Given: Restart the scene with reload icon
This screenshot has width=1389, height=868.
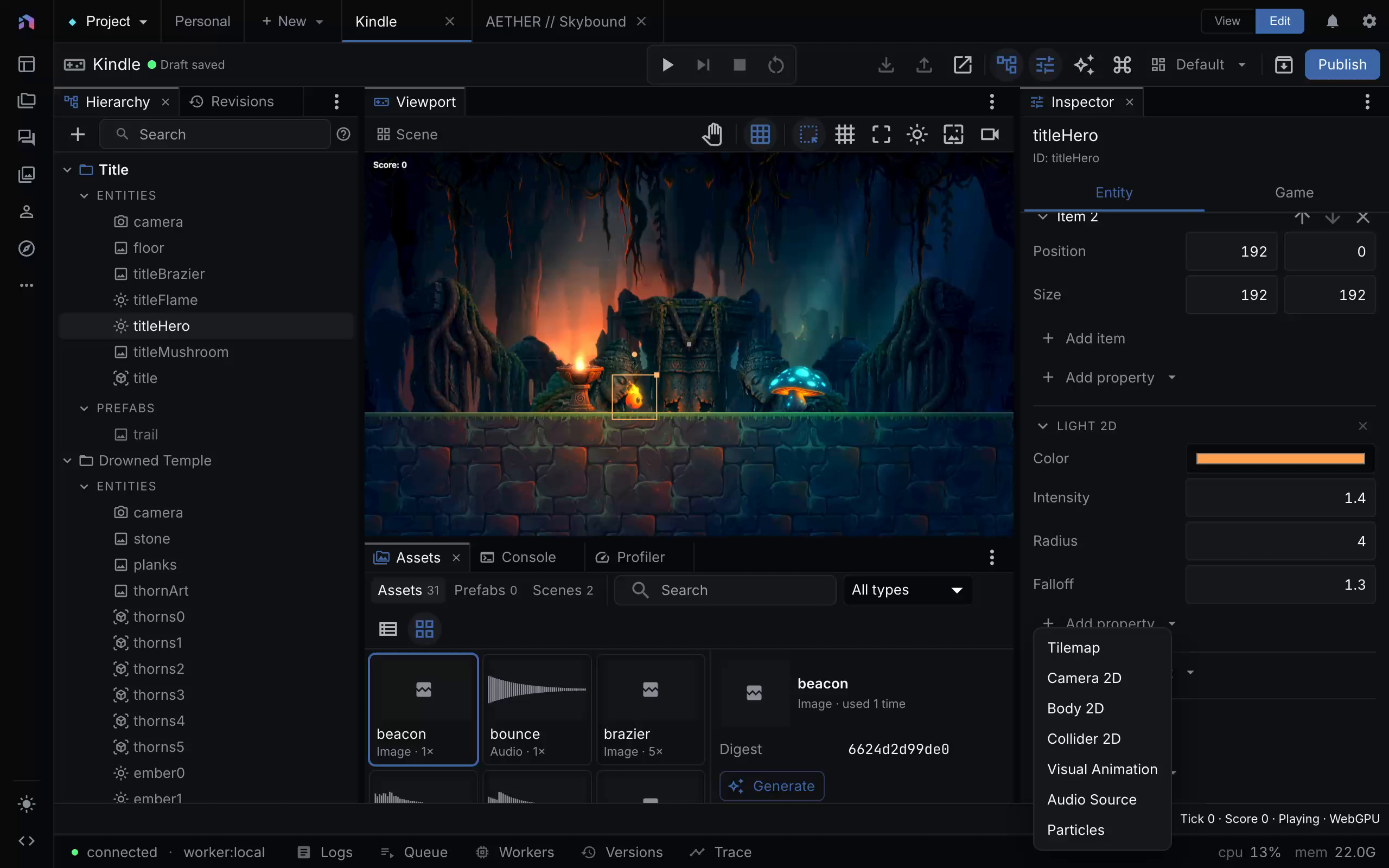Looking at the screenshot, I should (x=775, y=65).
